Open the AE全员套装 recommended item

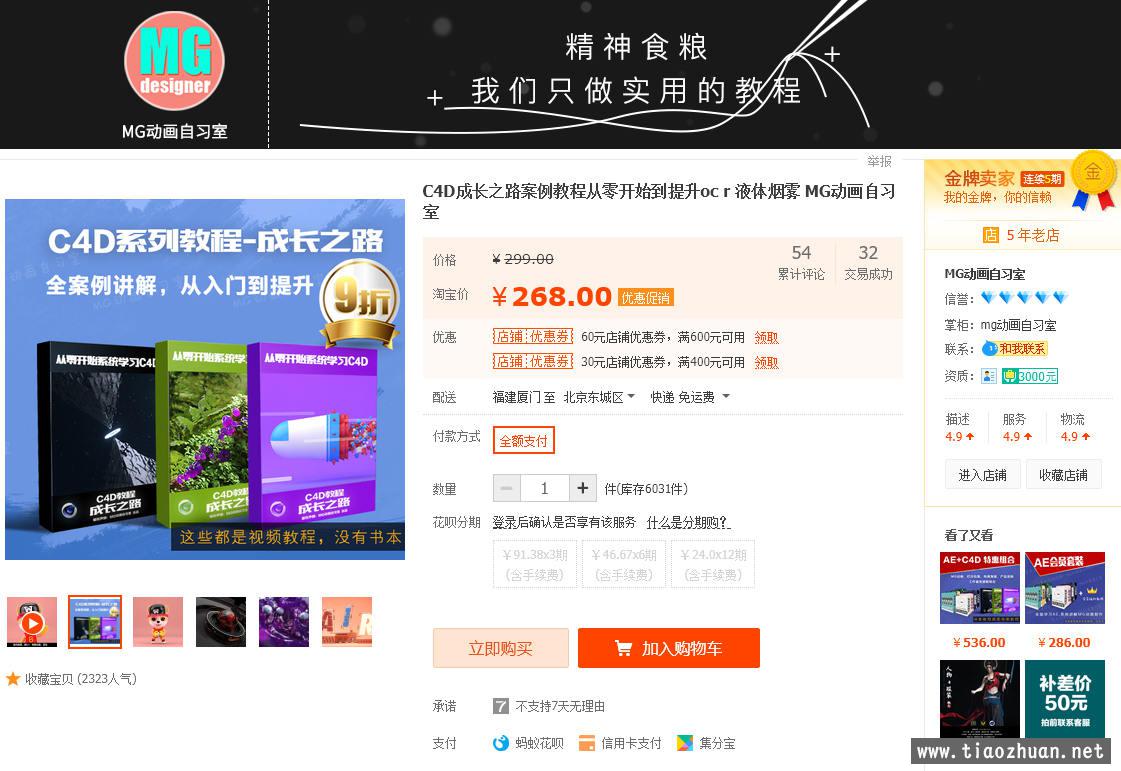pyautogui.click(x=1065, y=588)
